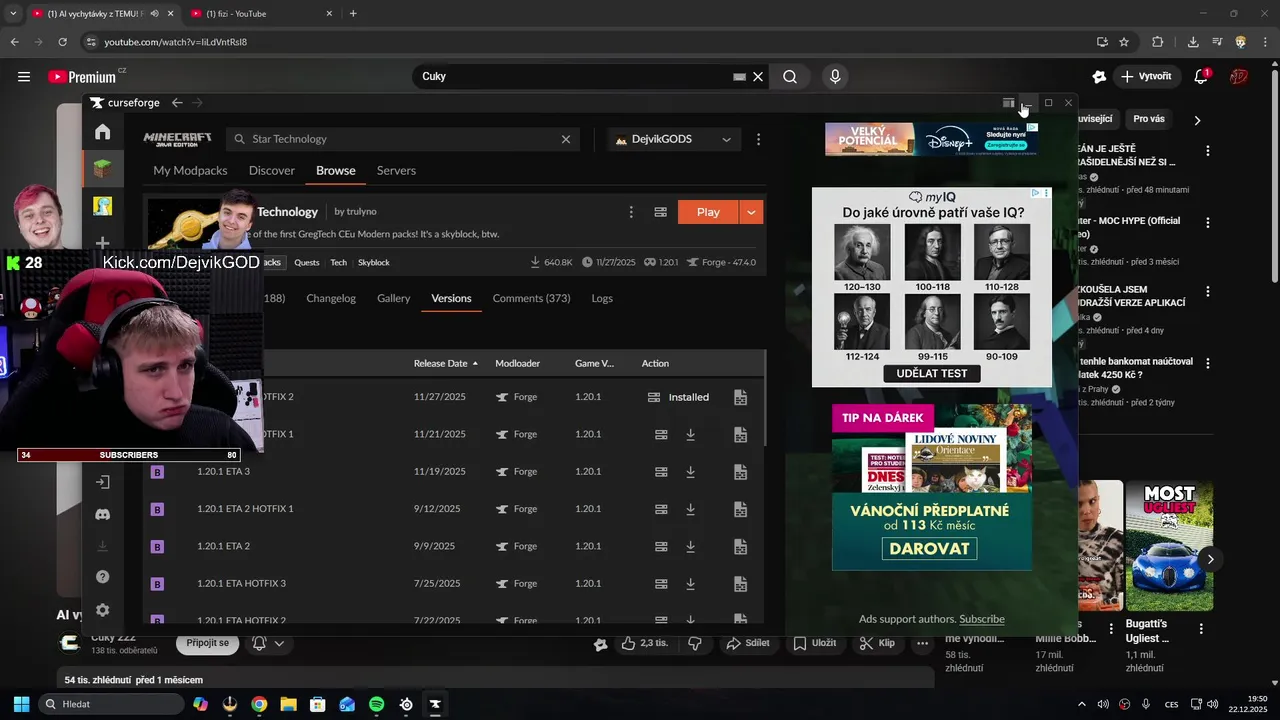
Task: Show next Shorts with the right arrow
Action: point(1210,559)
